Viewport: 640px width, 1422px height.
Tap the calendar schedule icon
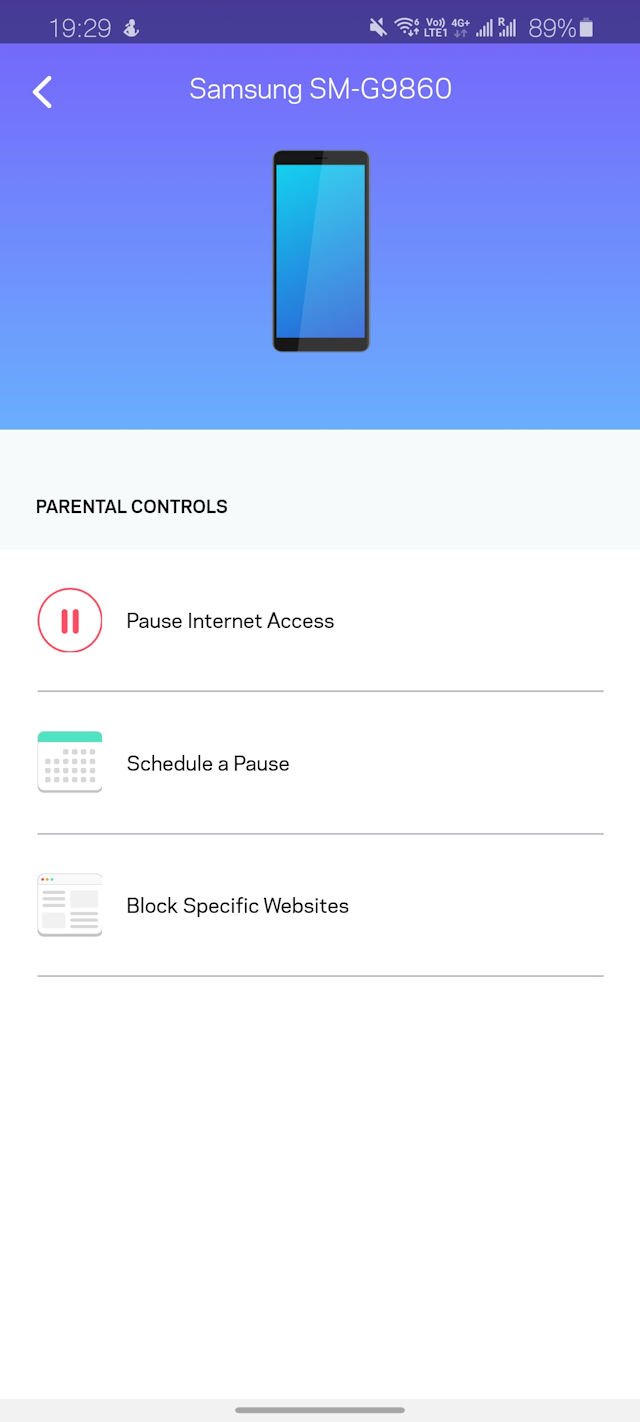coord(70,762)
